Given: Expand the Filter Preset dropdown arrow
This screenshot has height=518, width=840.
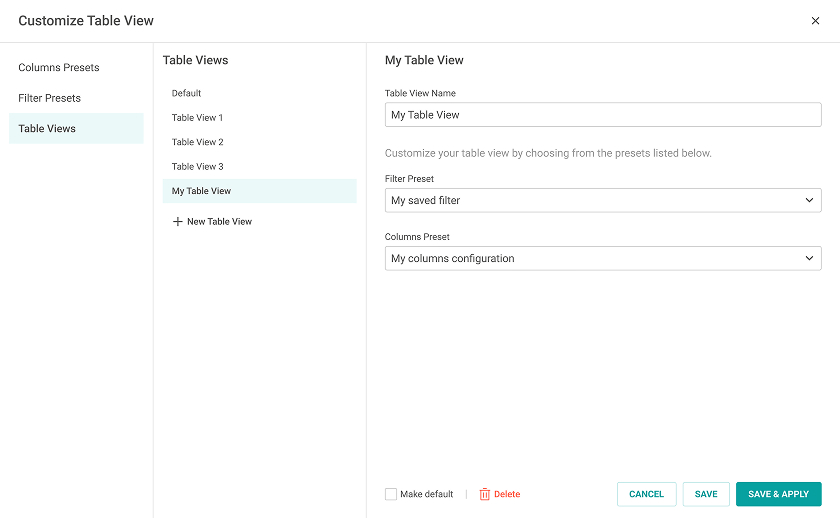Looking at the screenshot, I should (x=809, y=200).
